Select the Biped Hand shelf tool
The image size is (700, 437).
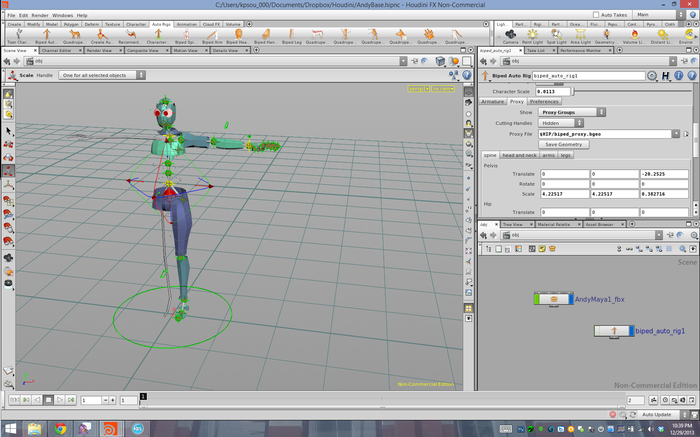tap(266, 36)
